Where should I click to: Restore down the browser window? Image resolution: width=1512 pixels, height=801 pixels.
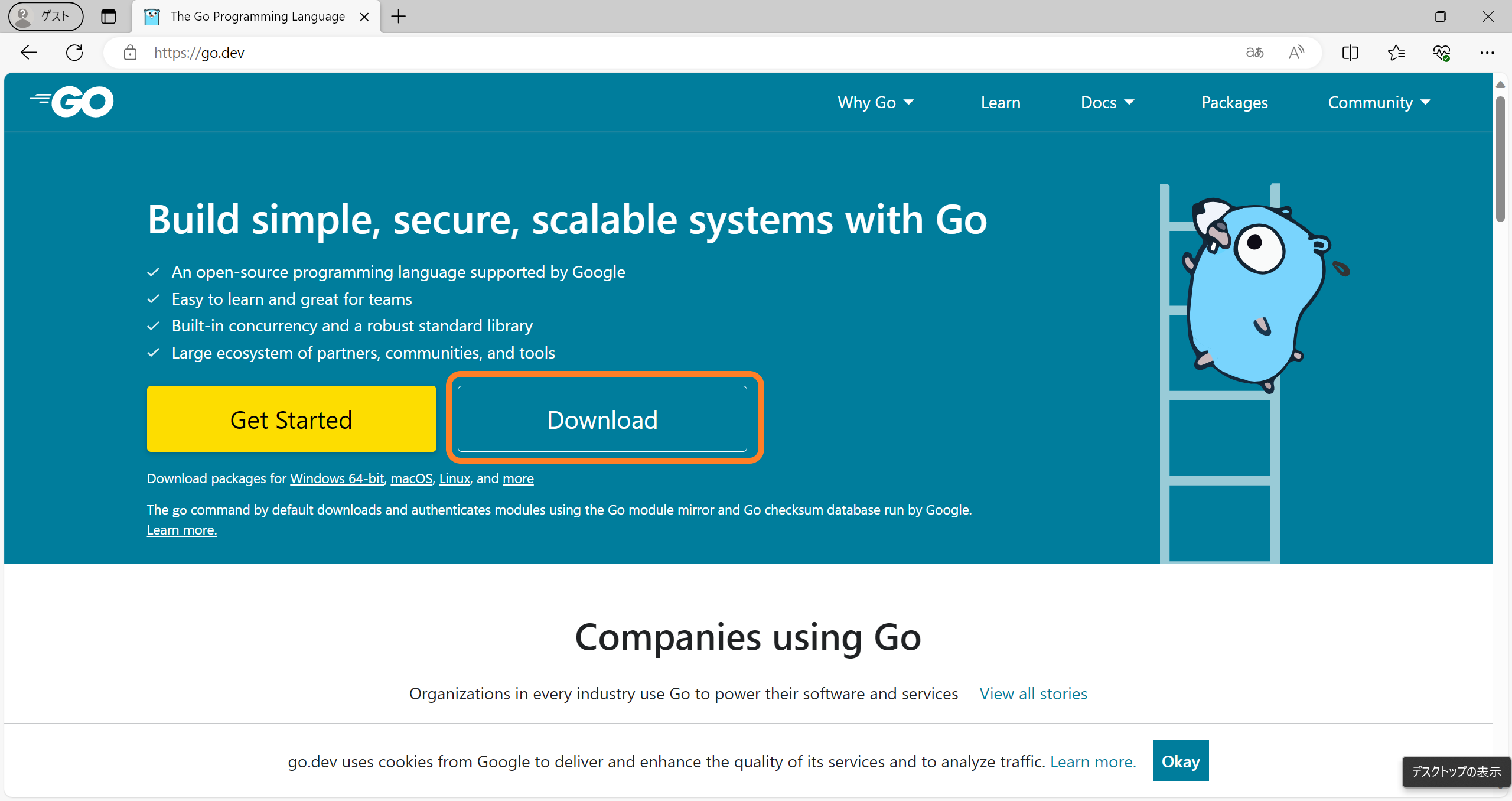pos(1441,17)
